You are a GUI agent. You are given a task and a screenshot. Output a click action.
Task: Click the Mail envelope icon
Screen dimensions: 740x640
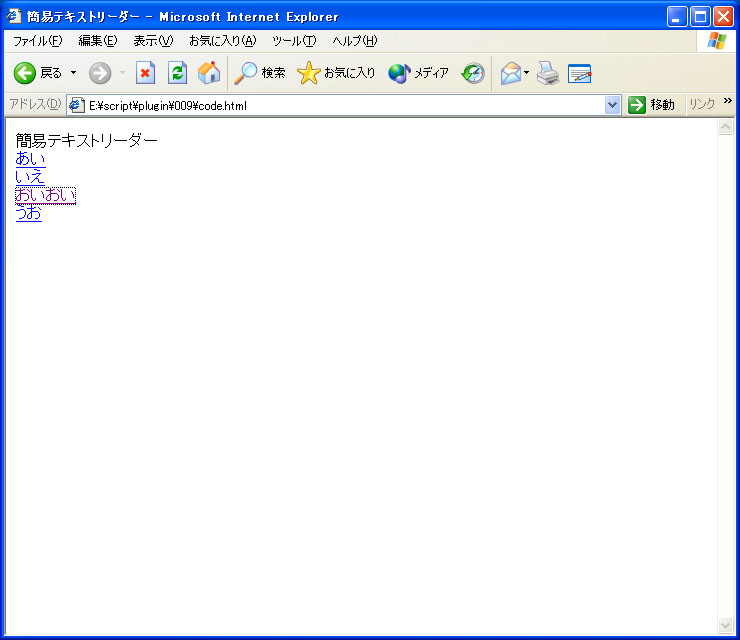click(511, 74)
